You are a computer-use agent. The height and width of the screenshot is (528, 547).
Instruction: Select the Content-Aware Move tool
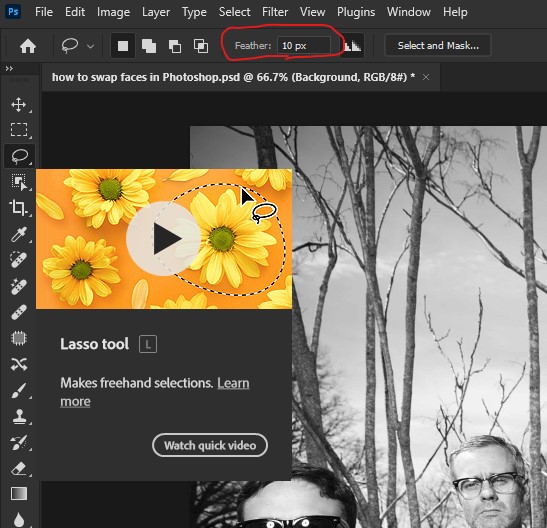(x=19, y=364)
